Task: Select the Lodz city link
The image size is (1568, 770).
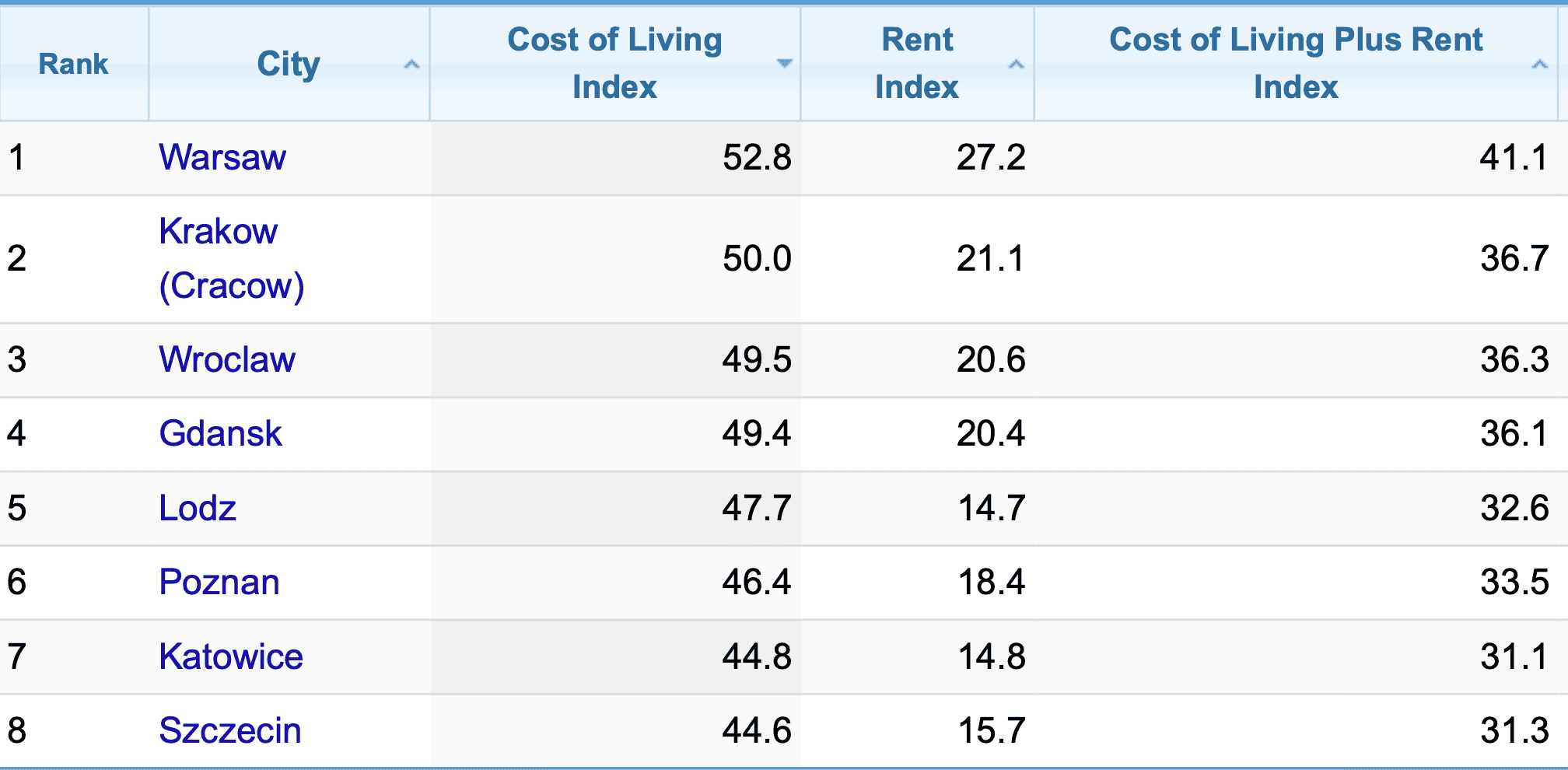Action: pos(197,507)
